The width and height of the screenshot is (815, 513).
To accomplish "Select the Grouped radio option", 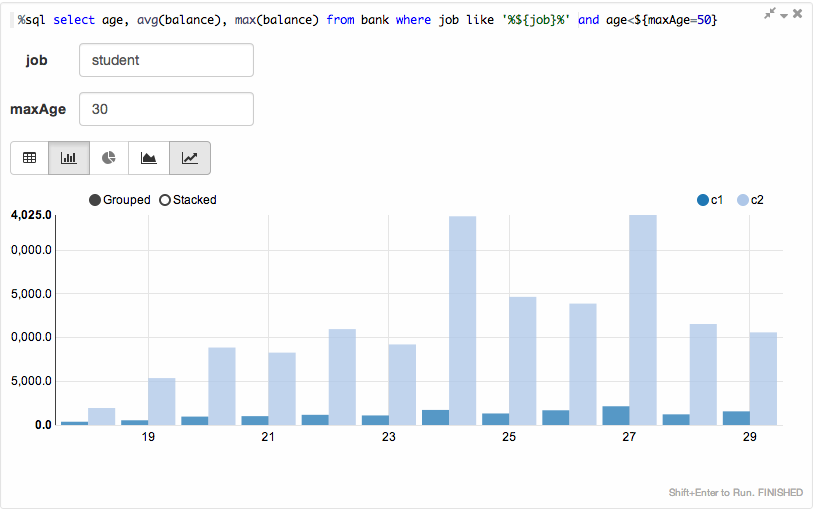I will coord(96,200).
